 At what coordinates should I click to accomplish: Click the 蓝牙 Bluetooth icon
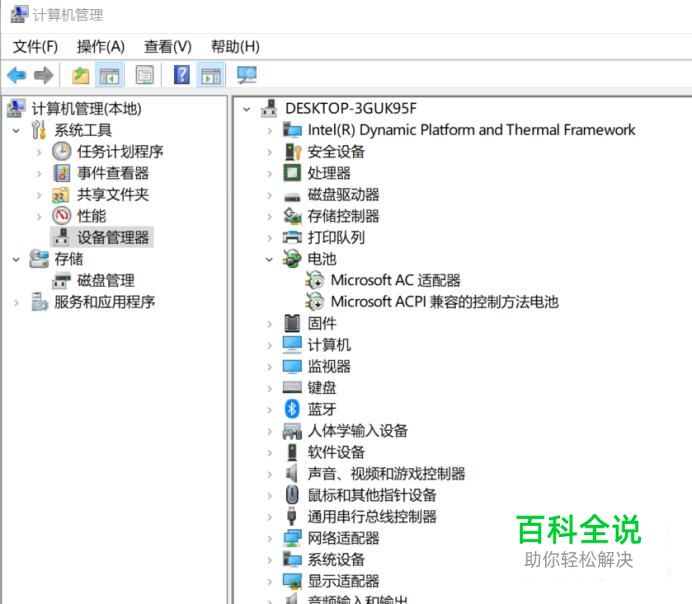click(292, 409)
